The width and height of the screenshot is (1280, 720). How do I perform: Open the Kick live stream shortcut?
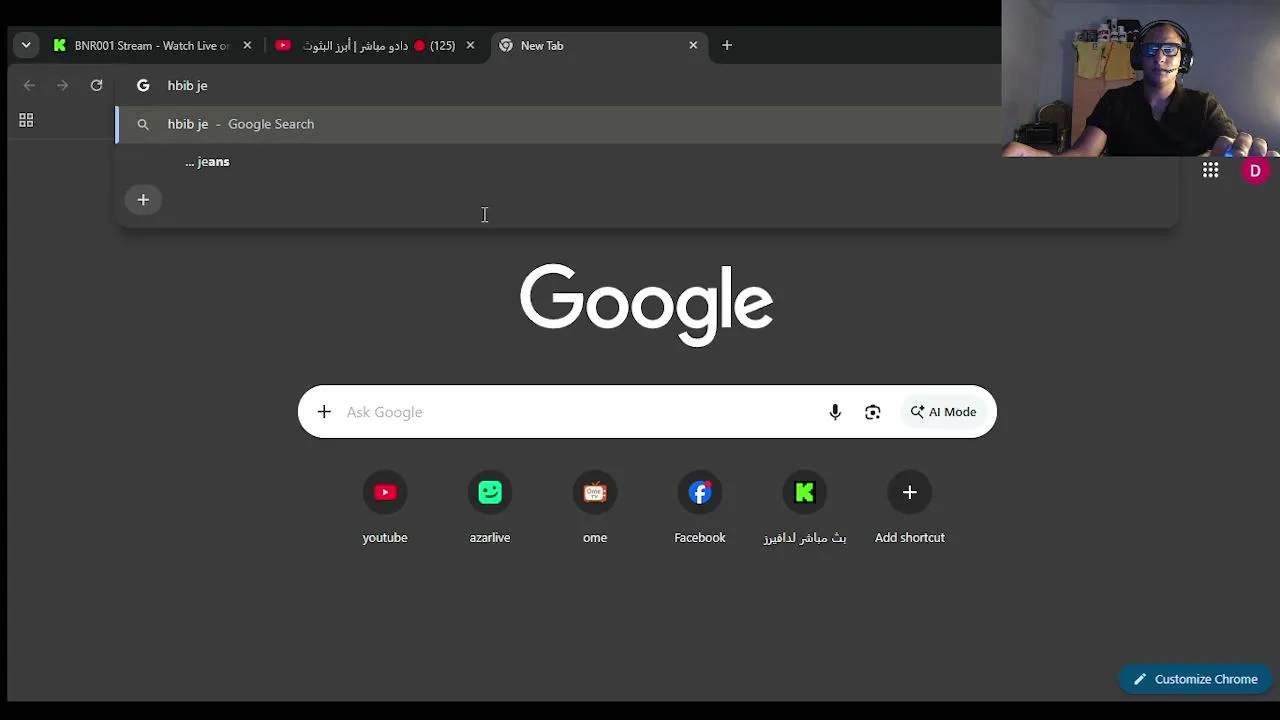pos(805,508)
